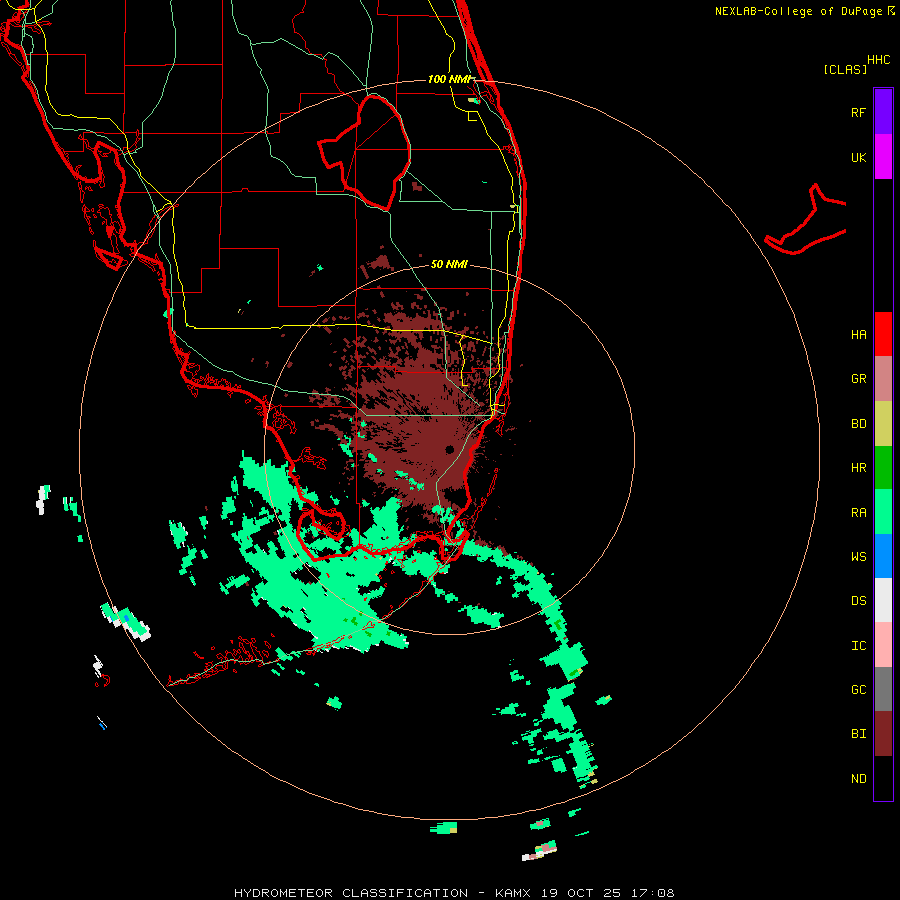This screenshot has height=900, width=900.
Task: Click the HYDROMETEOR CLASSIFICATION title text
Action: 351,893
